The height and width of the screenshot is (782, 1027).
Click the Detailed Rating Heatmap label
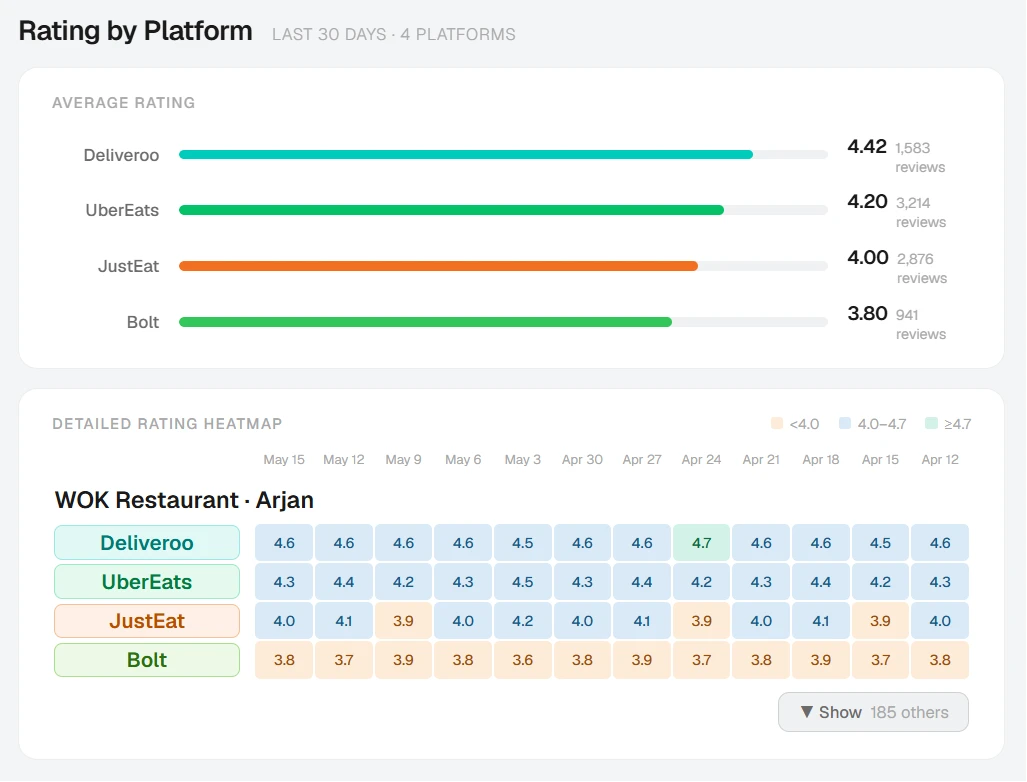pos(167,424)
